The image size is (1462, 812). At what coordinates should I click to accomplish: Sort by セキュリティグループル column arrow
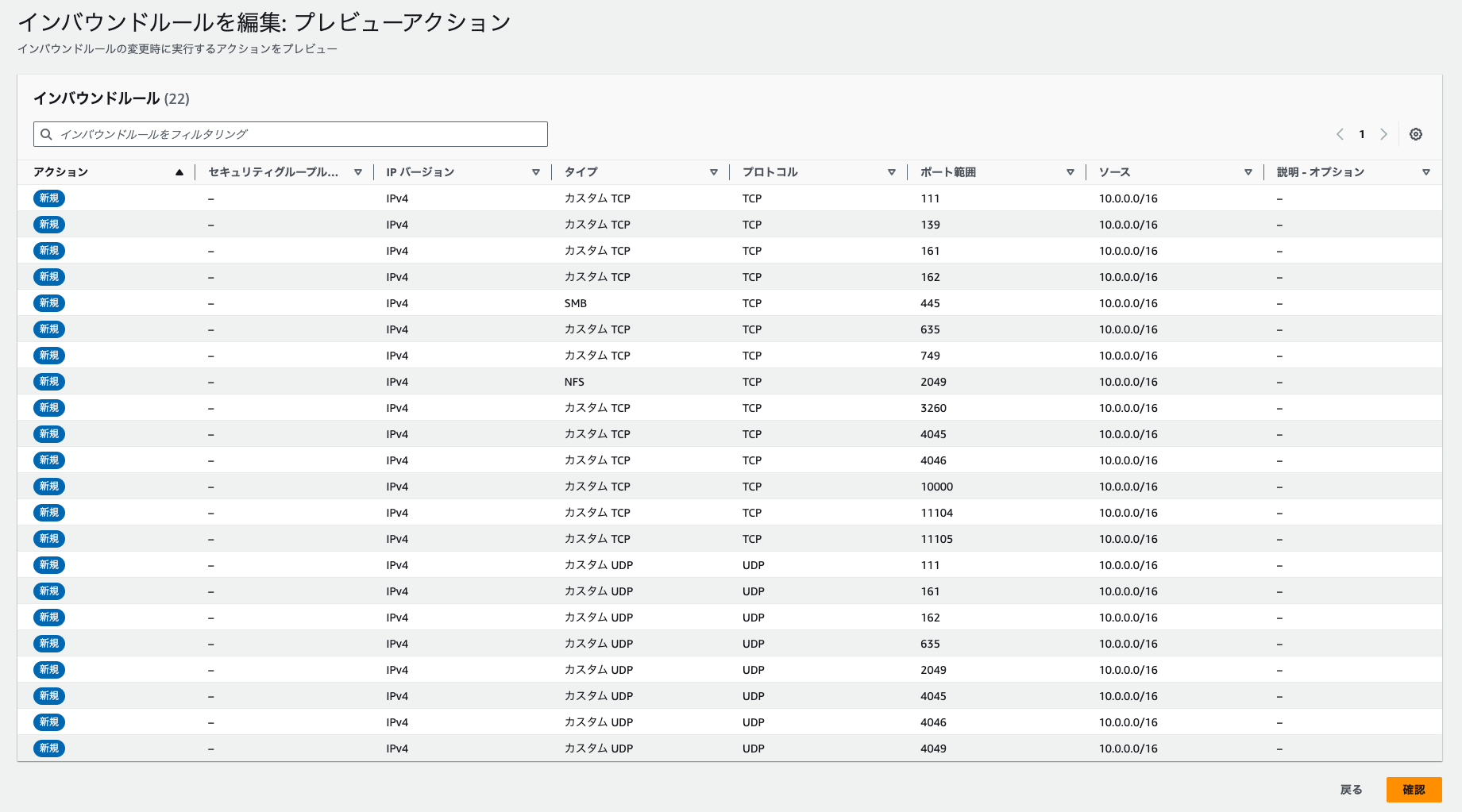358,172
